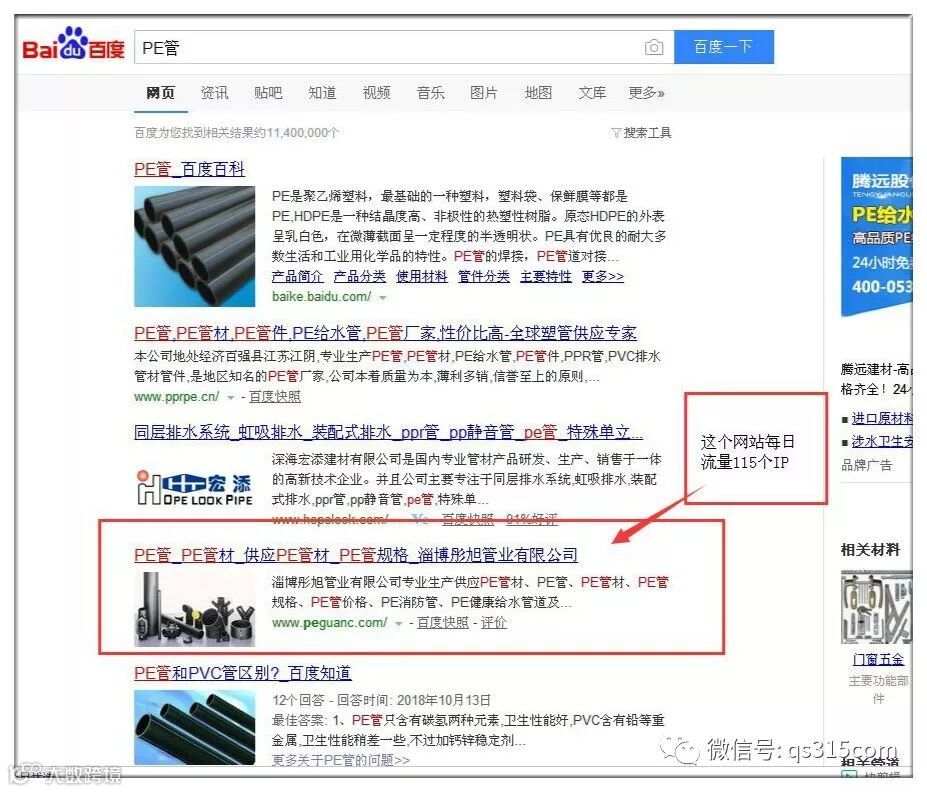Click the 宏添 Hope Look Pipe logo
Viewport: 927px width, 792px height.
pos(195,488)
